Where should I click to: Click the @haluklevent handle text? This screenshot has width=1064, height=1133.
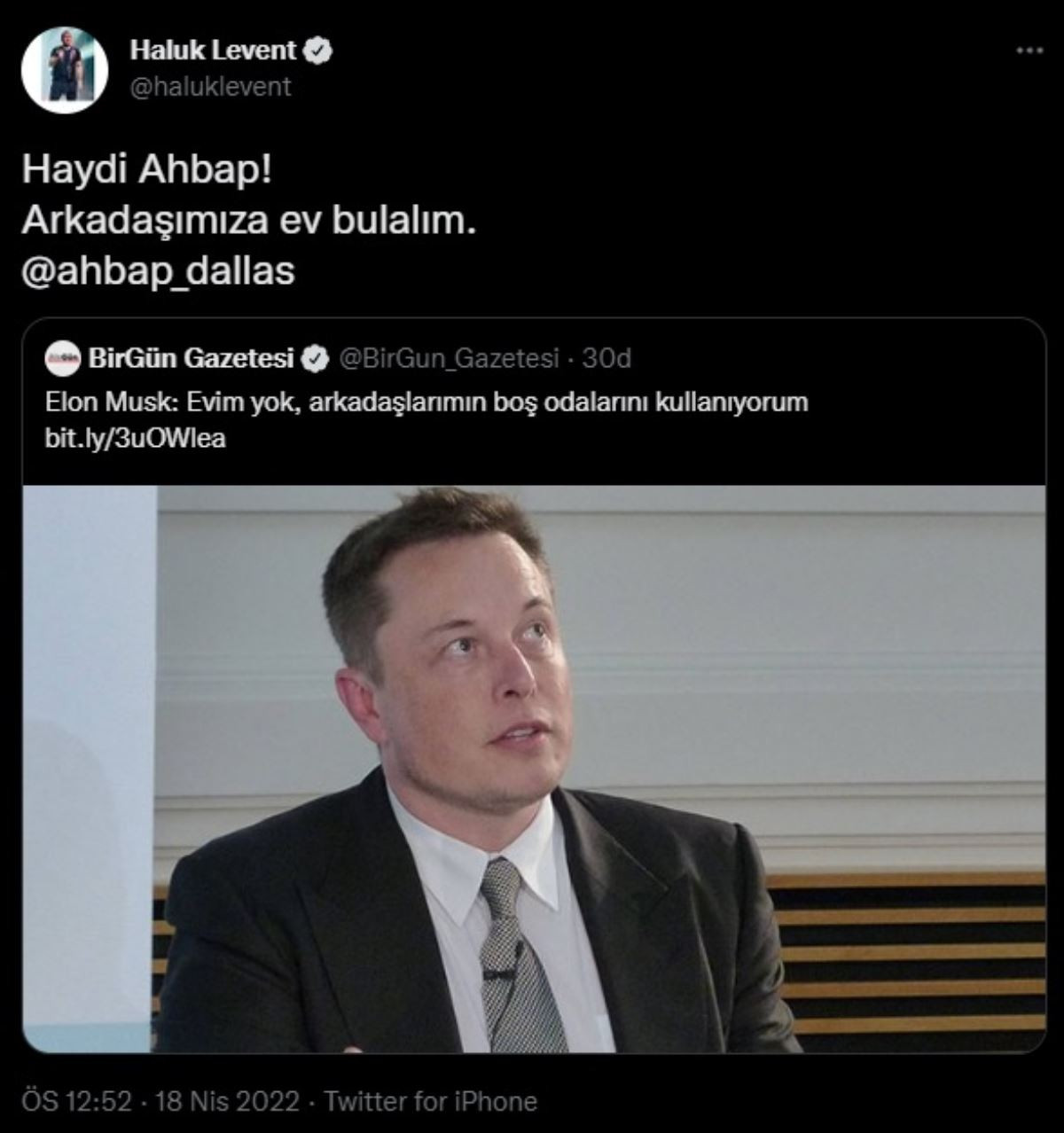(x=211, y=86)
